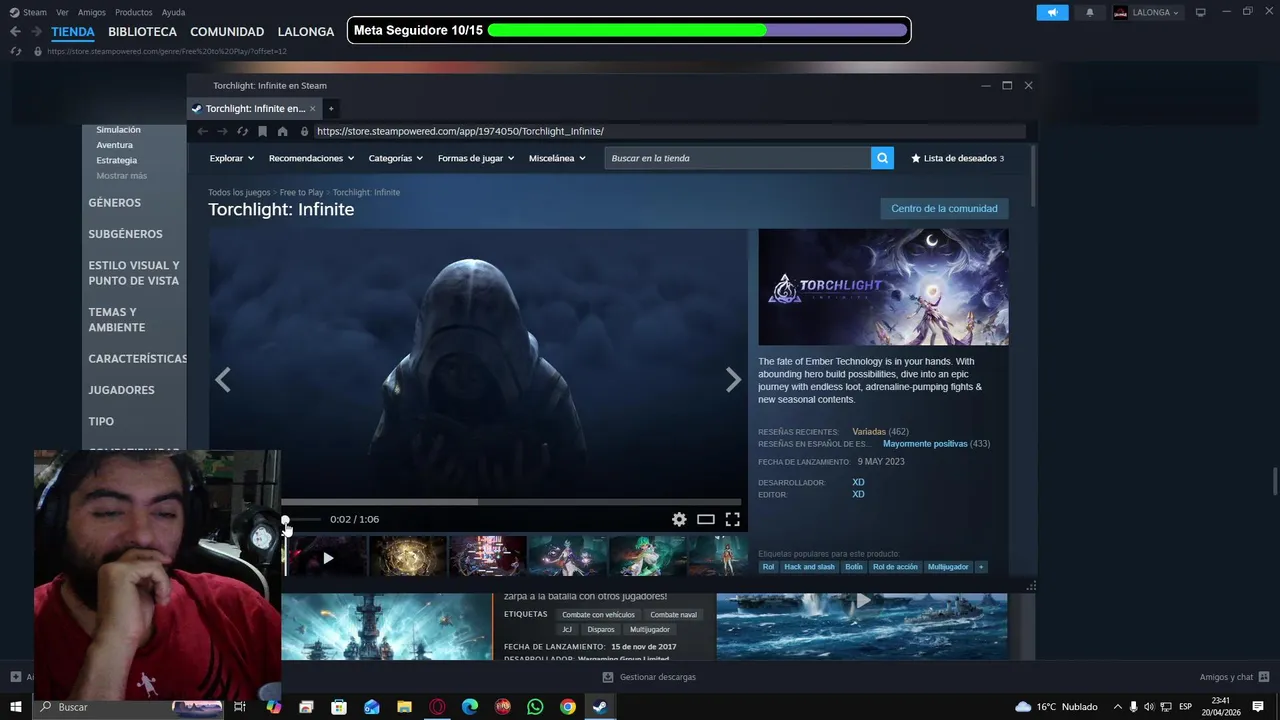Image resolution: width=1280 pixels, height=720 pixels.
Task: Open the Ayuda menu
Action: click(x=173, y=12)
